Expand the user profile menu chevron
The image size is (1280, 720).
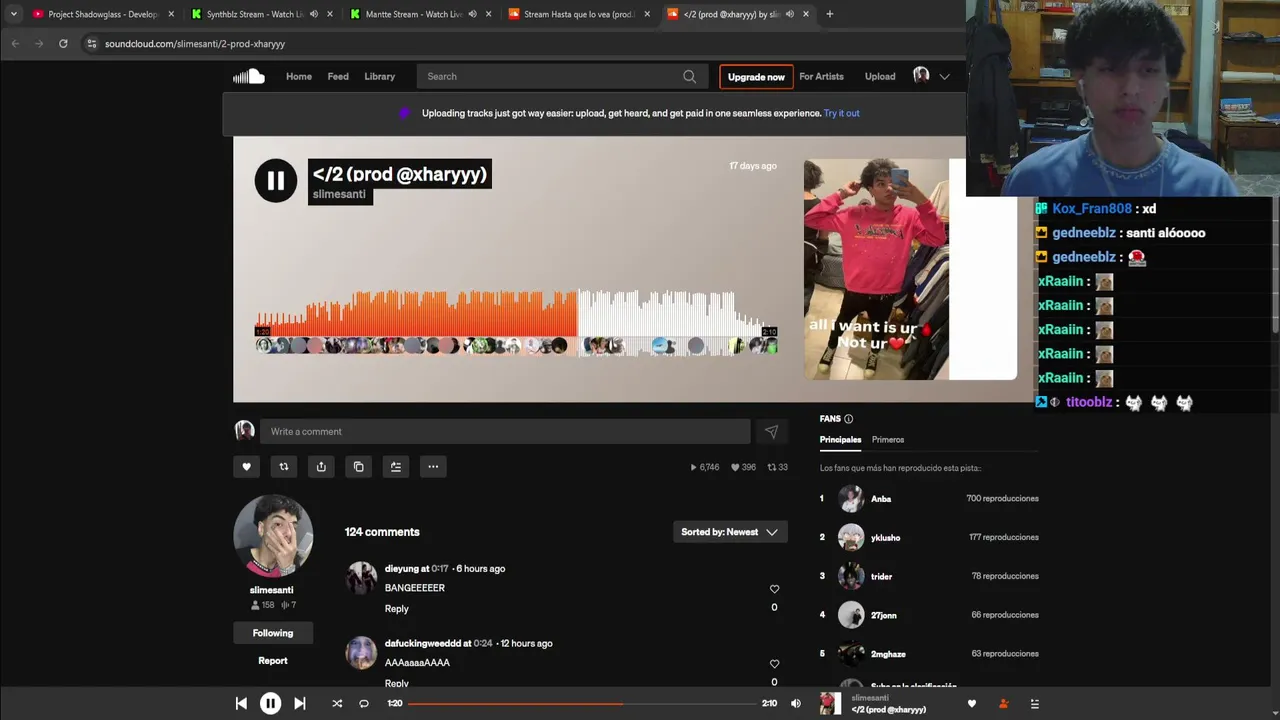click(944, 76)
